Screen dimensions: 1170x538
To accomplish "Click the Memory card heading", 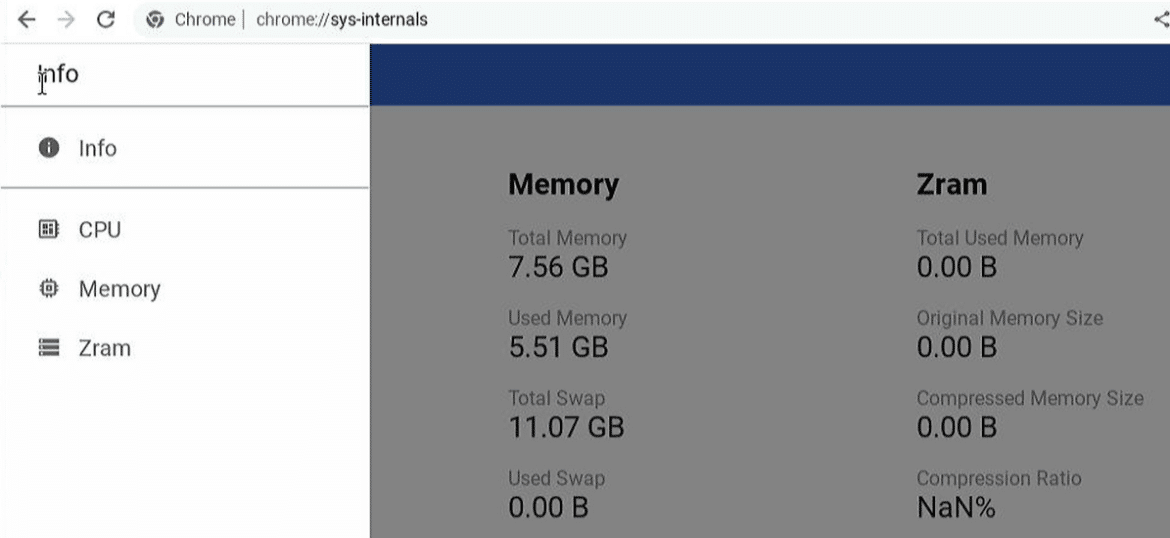I will pos(563,184).
